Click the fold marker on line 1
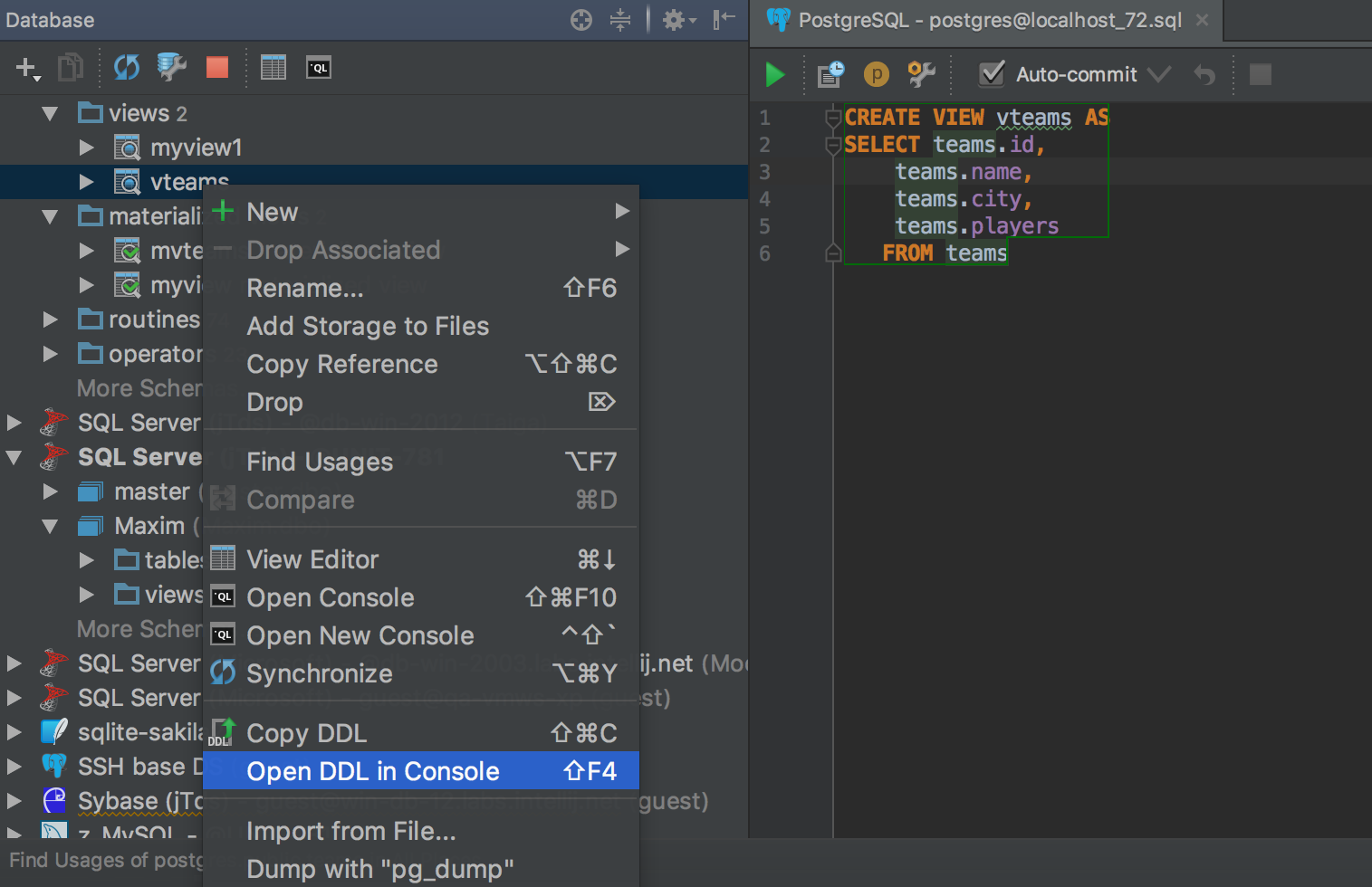The image size is (1372, 887). point(833,117)
